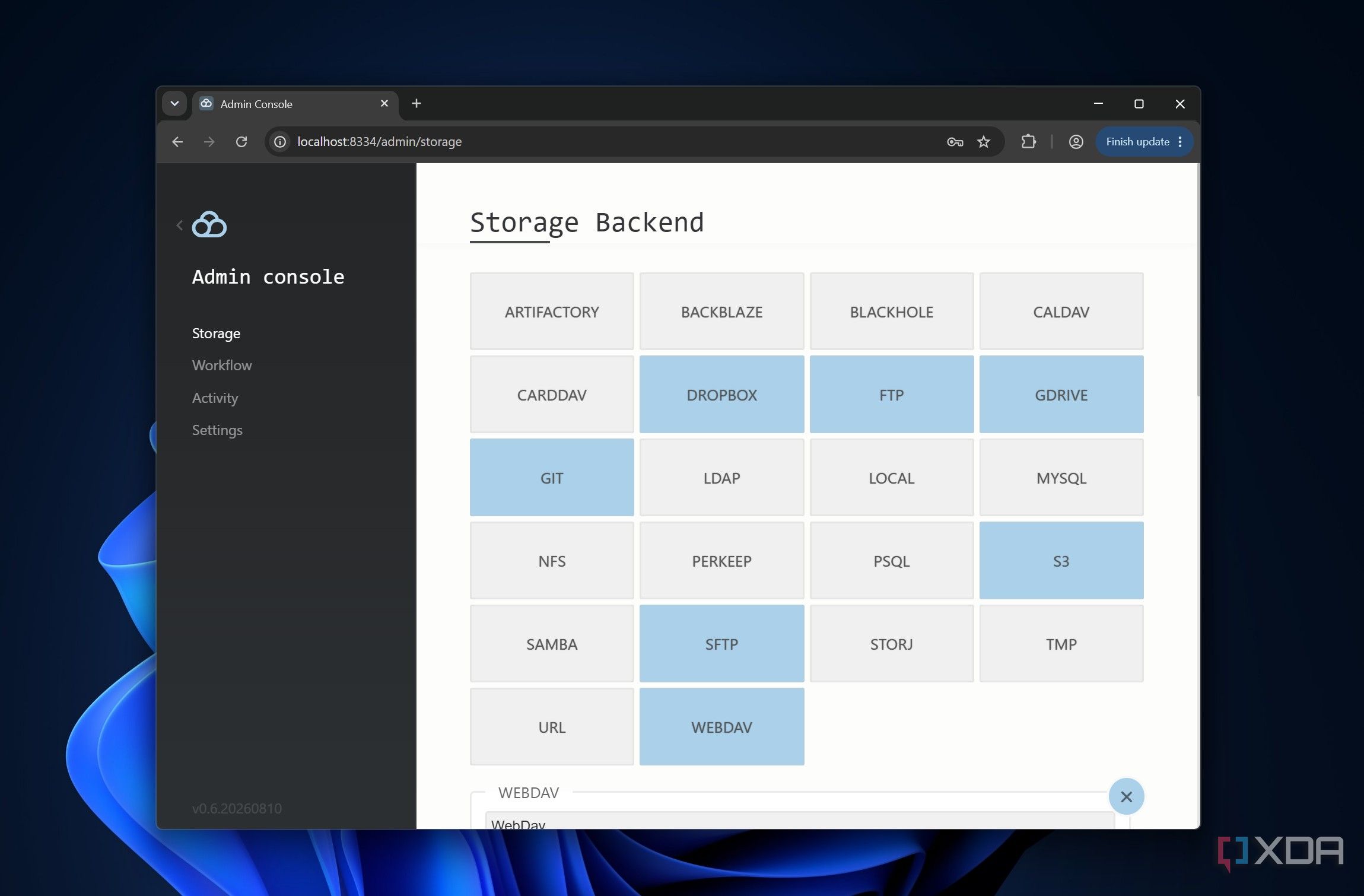The width and height of the screenshot is (1364, 896).
Task: Open the Extensions puzzle icon
Action: pyautogui.click(x=1028, y=142)
